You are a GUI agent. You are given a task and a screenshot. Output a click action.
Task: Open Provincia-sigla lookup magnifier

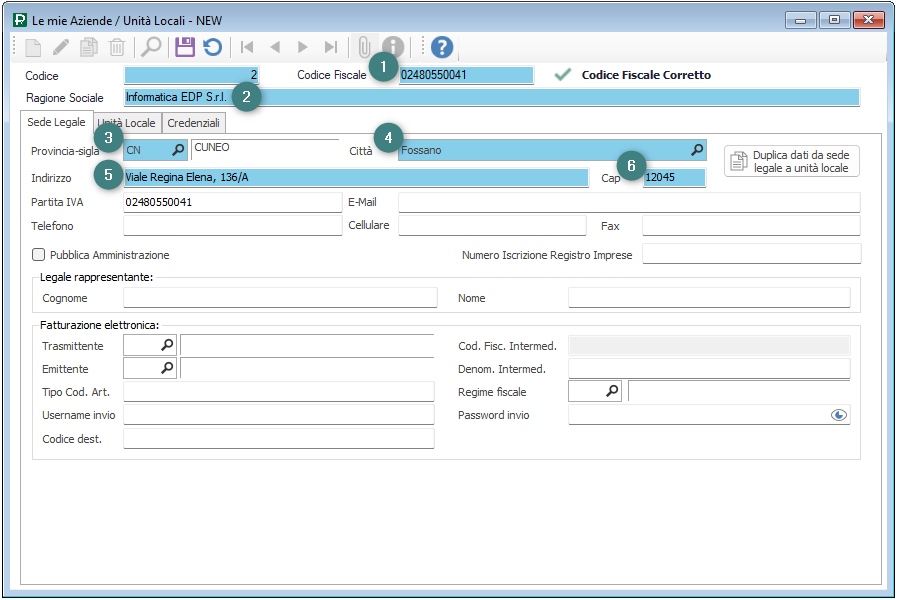point(177,150)
